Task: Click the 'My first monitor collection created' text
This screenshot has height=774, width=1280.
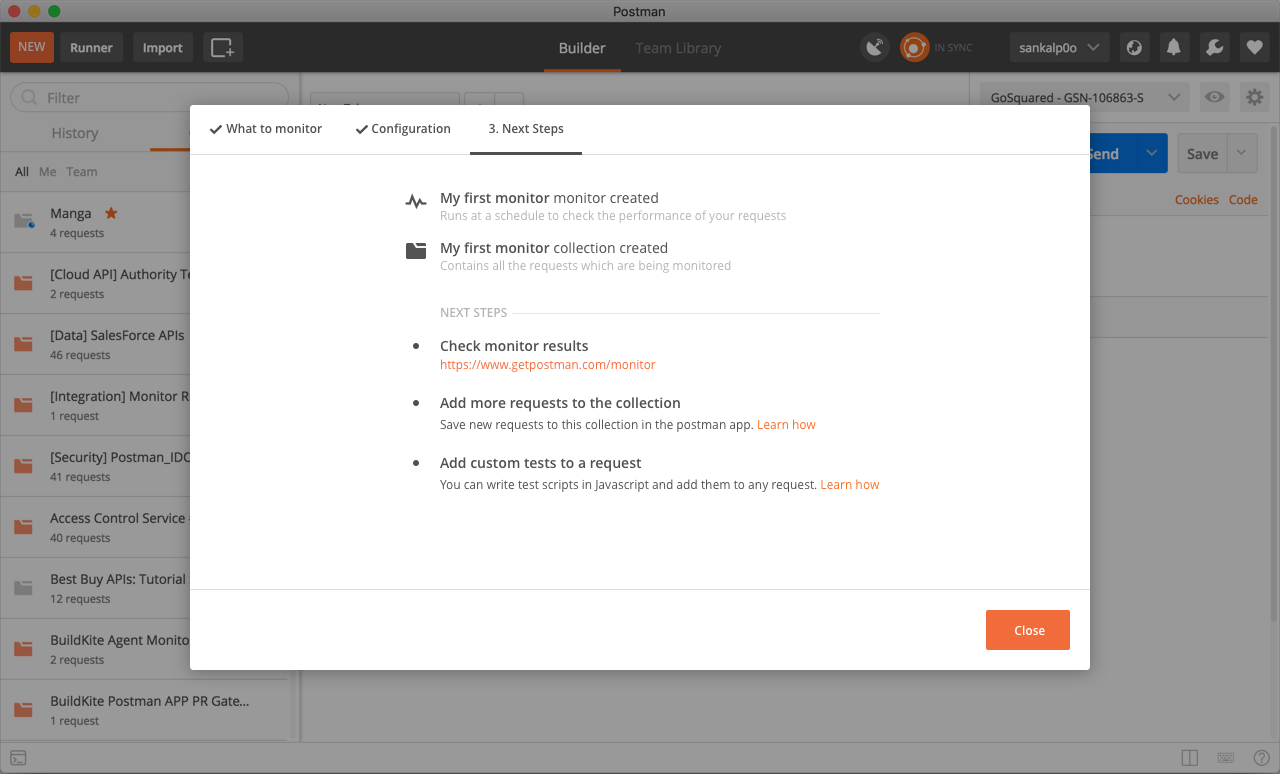Action: 554,248
